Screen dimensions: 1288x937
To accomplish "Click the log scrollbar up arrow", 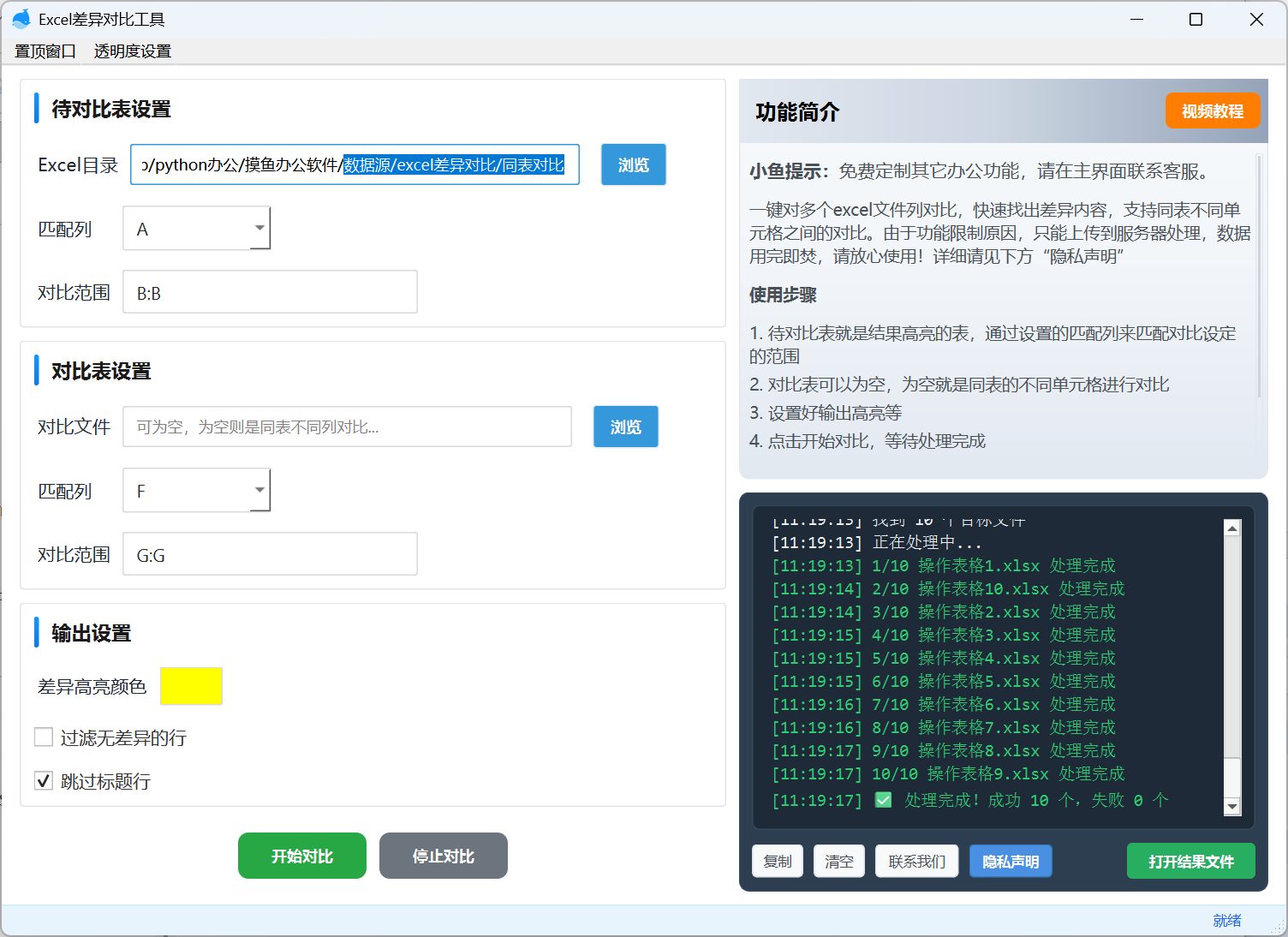I will 1232,528.
